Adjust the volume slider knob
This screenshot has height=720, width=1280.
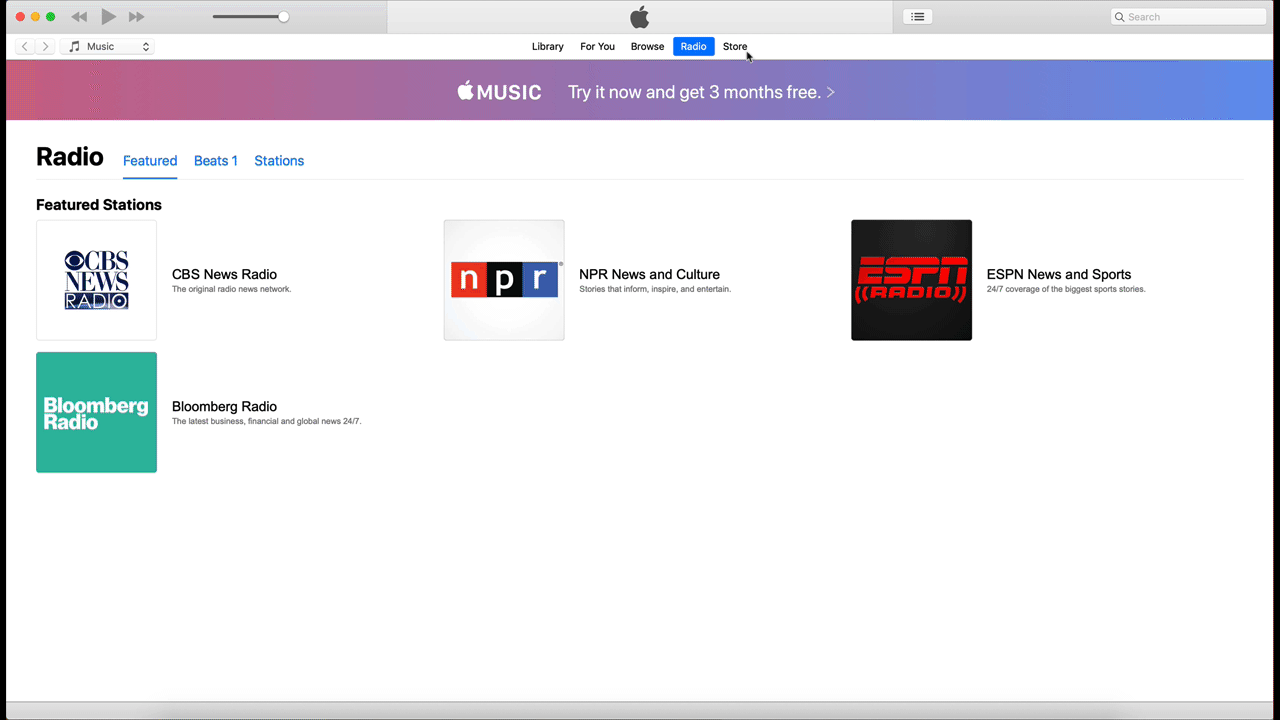click(x=284, y=17)
